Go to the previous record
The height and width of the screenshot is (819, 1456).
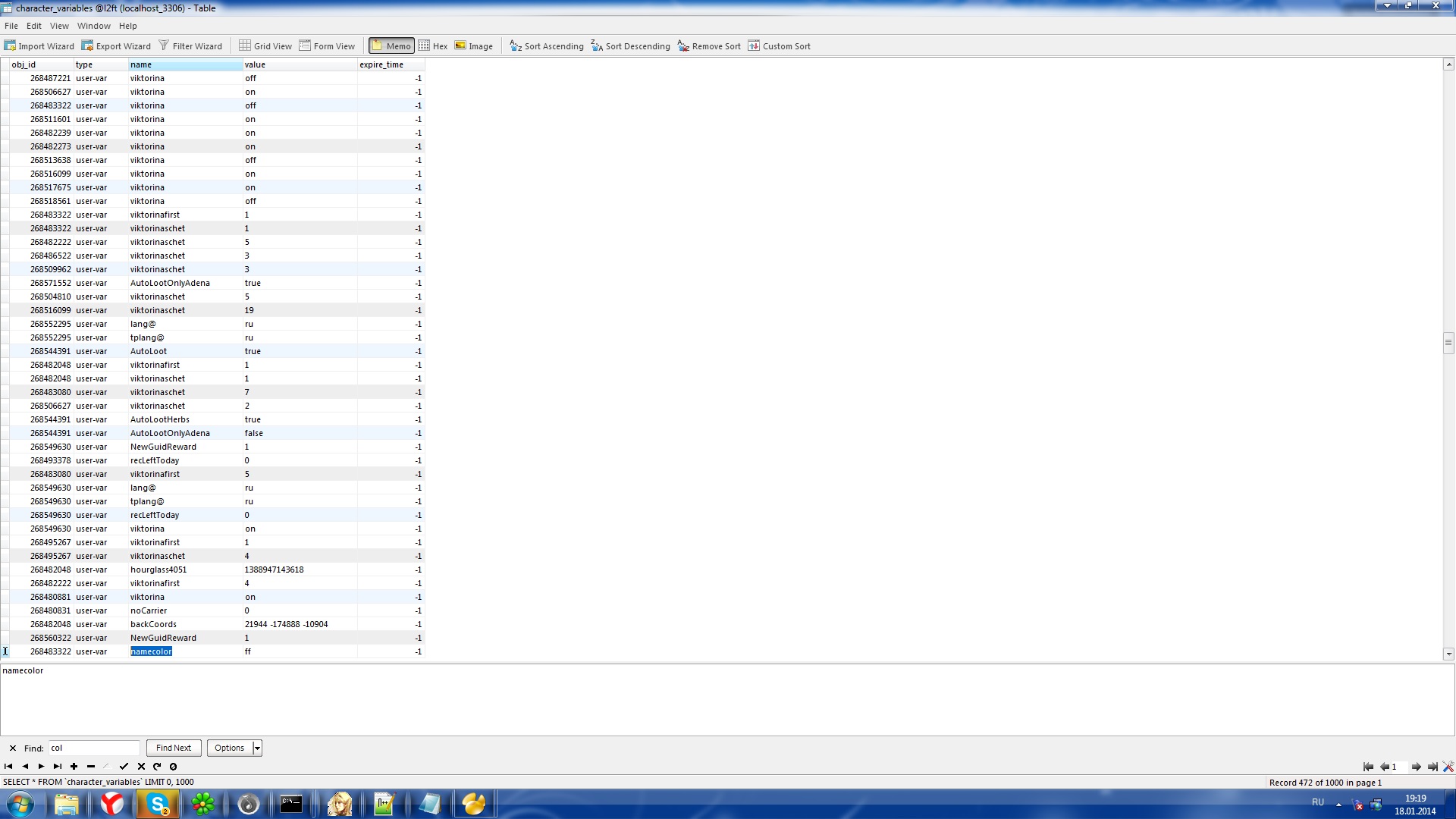click(25, 767)
